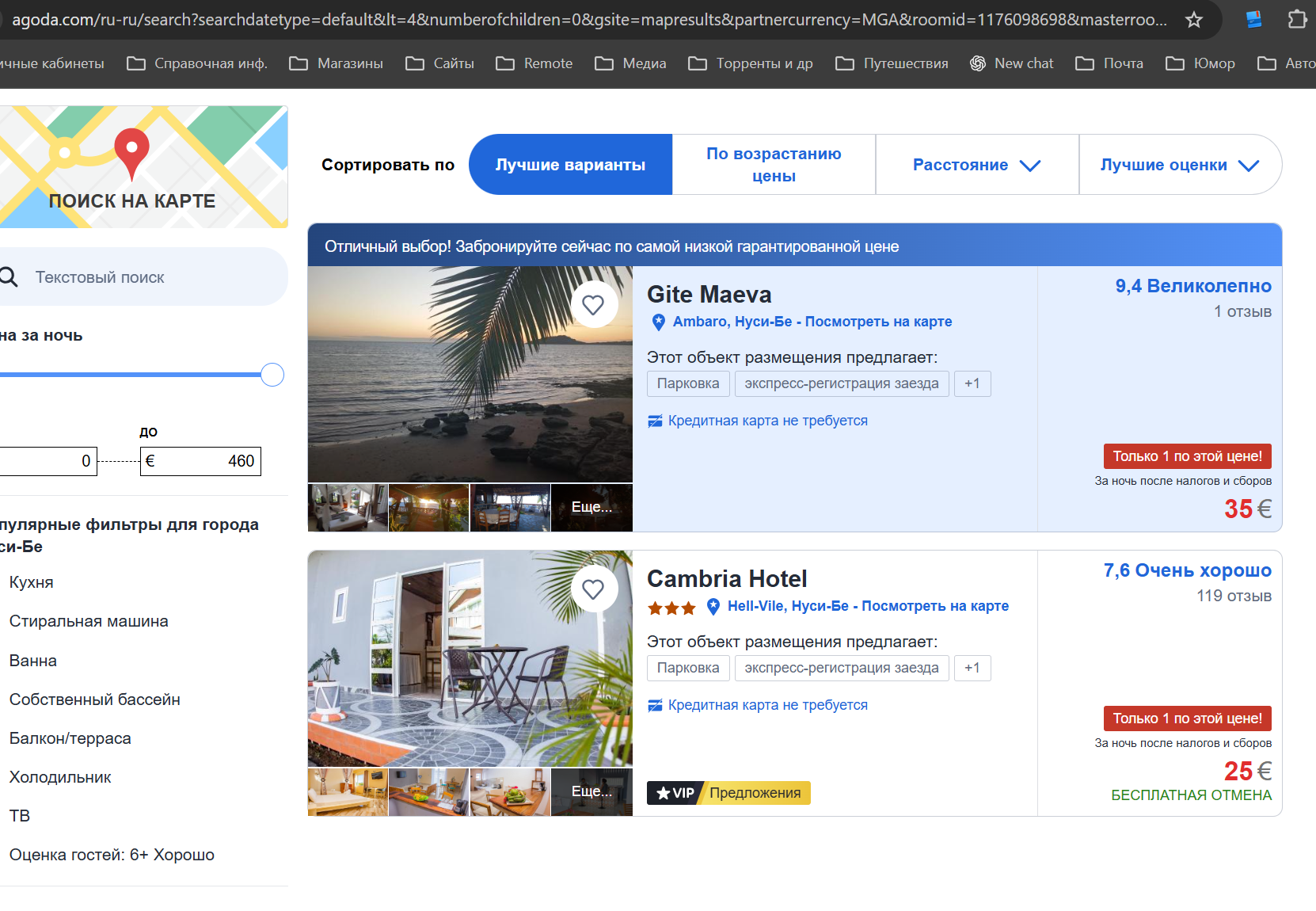Open the browser extensions puzzle icon

point(1296,20)
